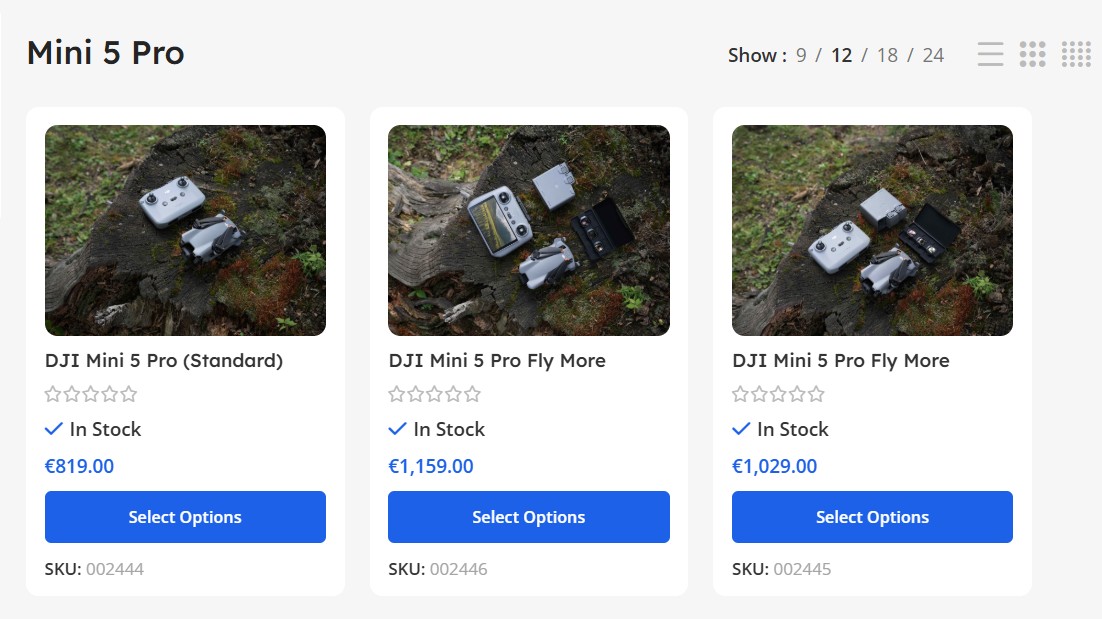Open product image of SKU 002445 combo

click(872, 230)
